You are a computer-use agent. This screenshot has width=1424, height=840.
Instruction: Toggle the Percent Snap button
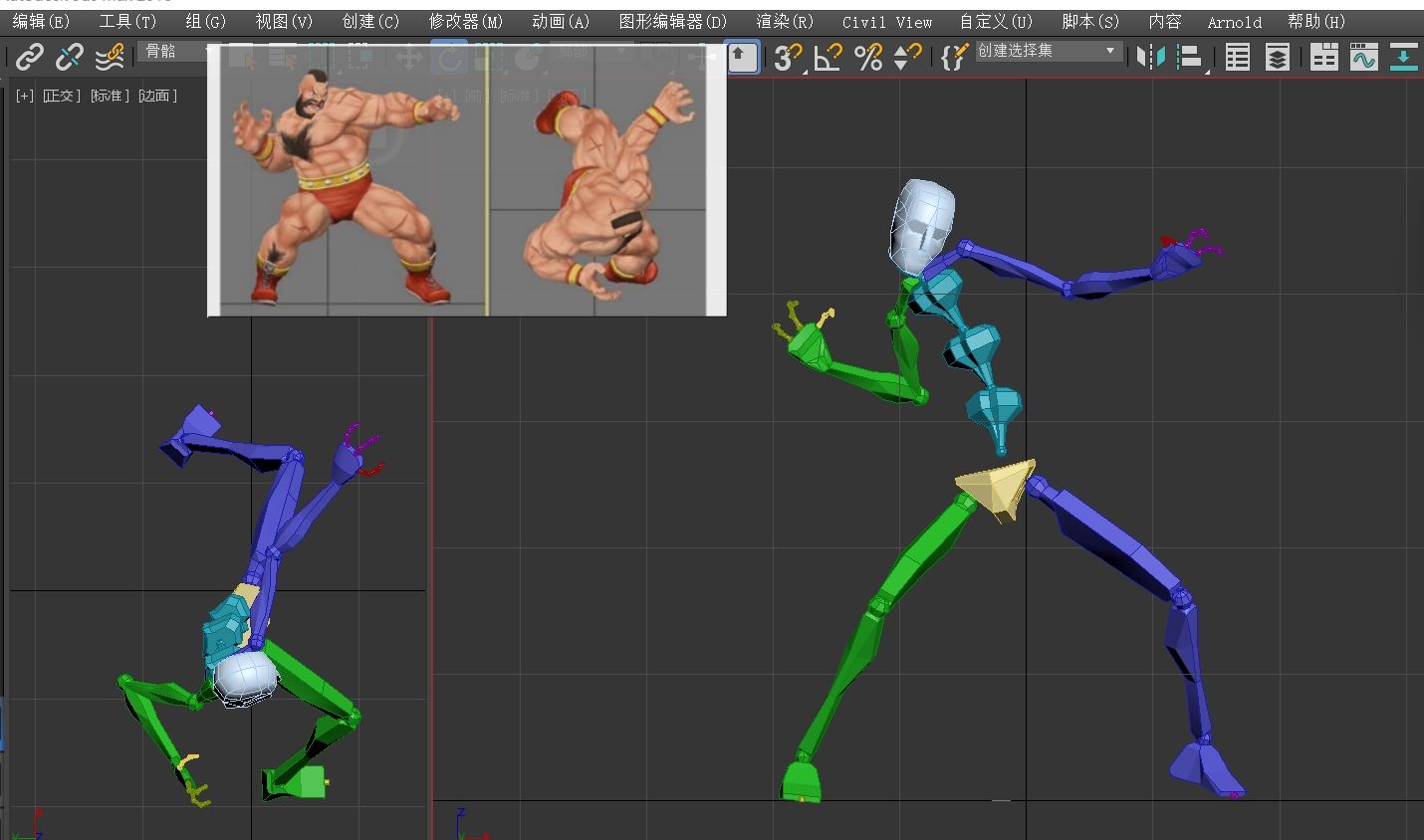(868, 58)
